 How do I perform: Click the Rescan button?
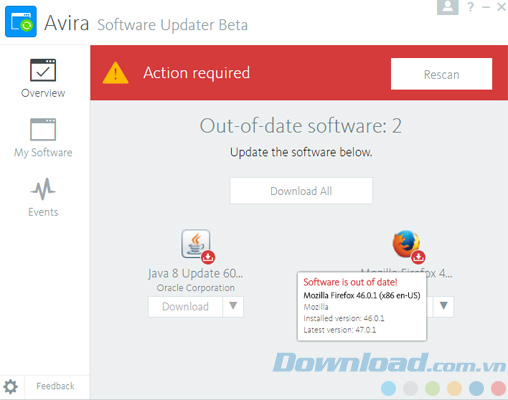click(441, 74)
